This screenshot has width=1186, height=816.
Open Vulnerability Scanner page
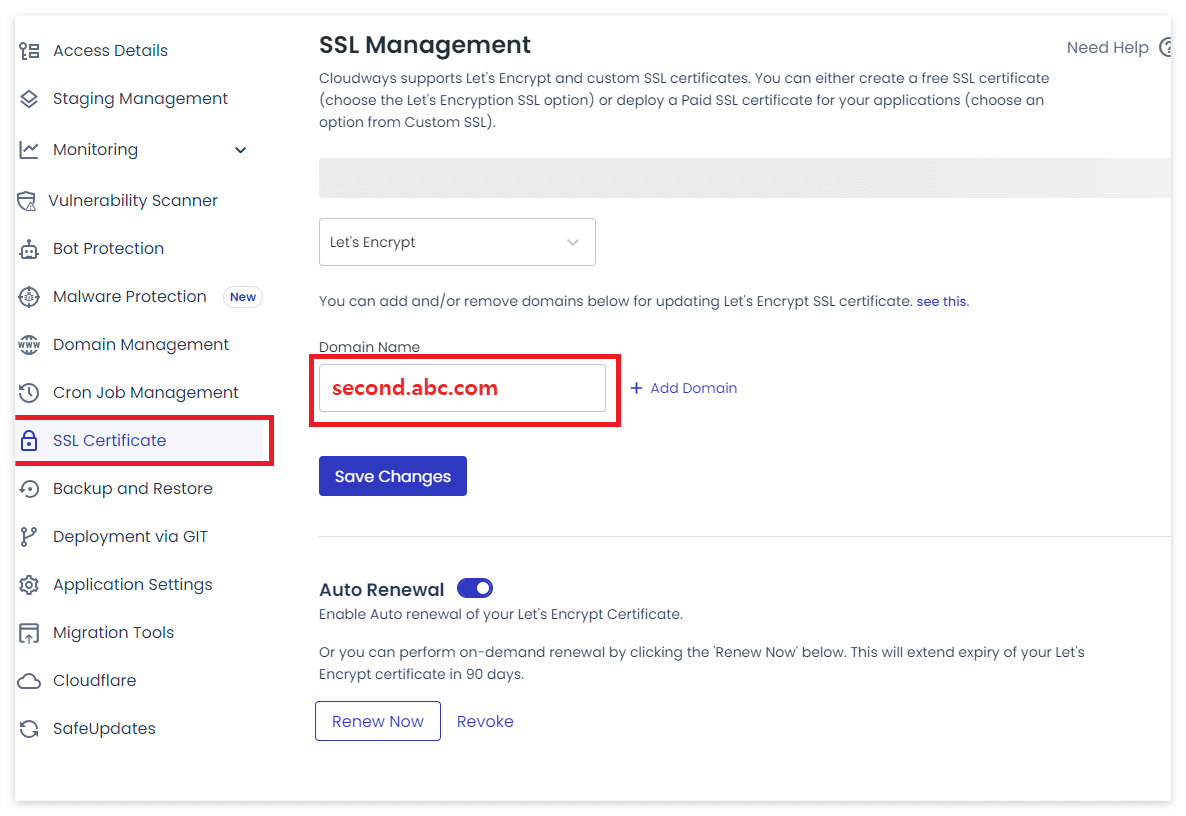point(133,200)
